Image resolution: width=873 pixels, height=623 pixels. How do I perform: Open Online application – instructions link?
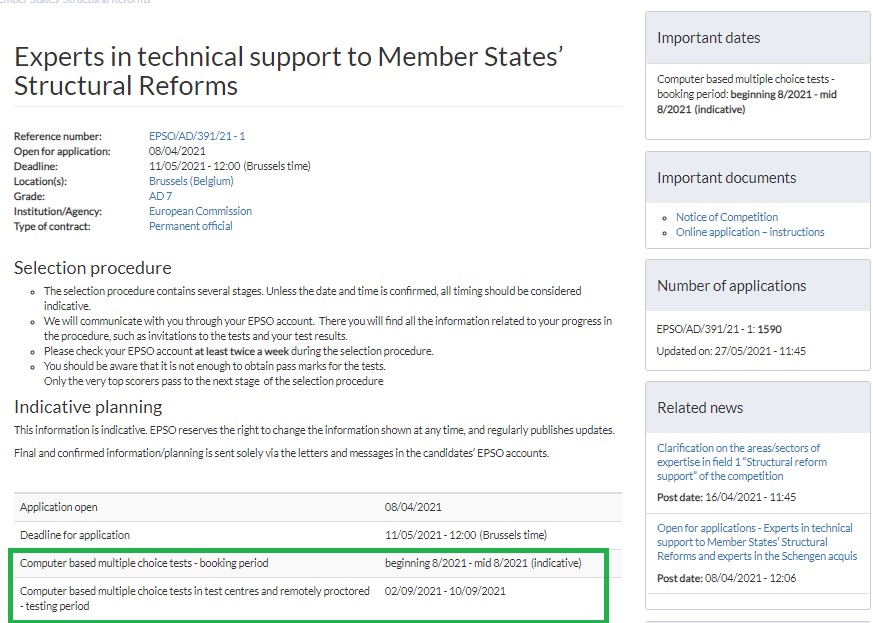coord(750,232)
